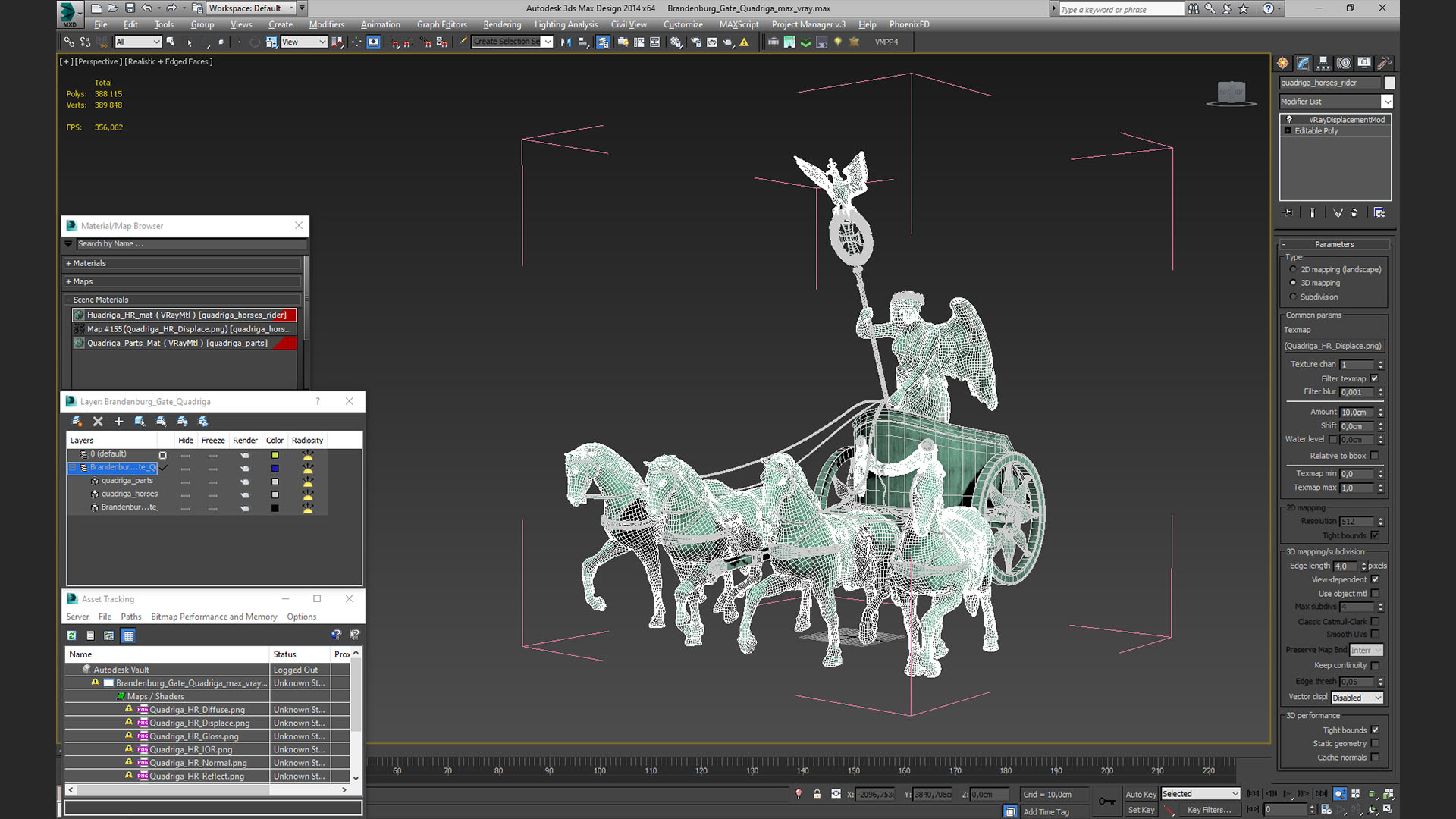Click the Open File folder icon
Screen dimensions: 1456x819
pos(113,8)
